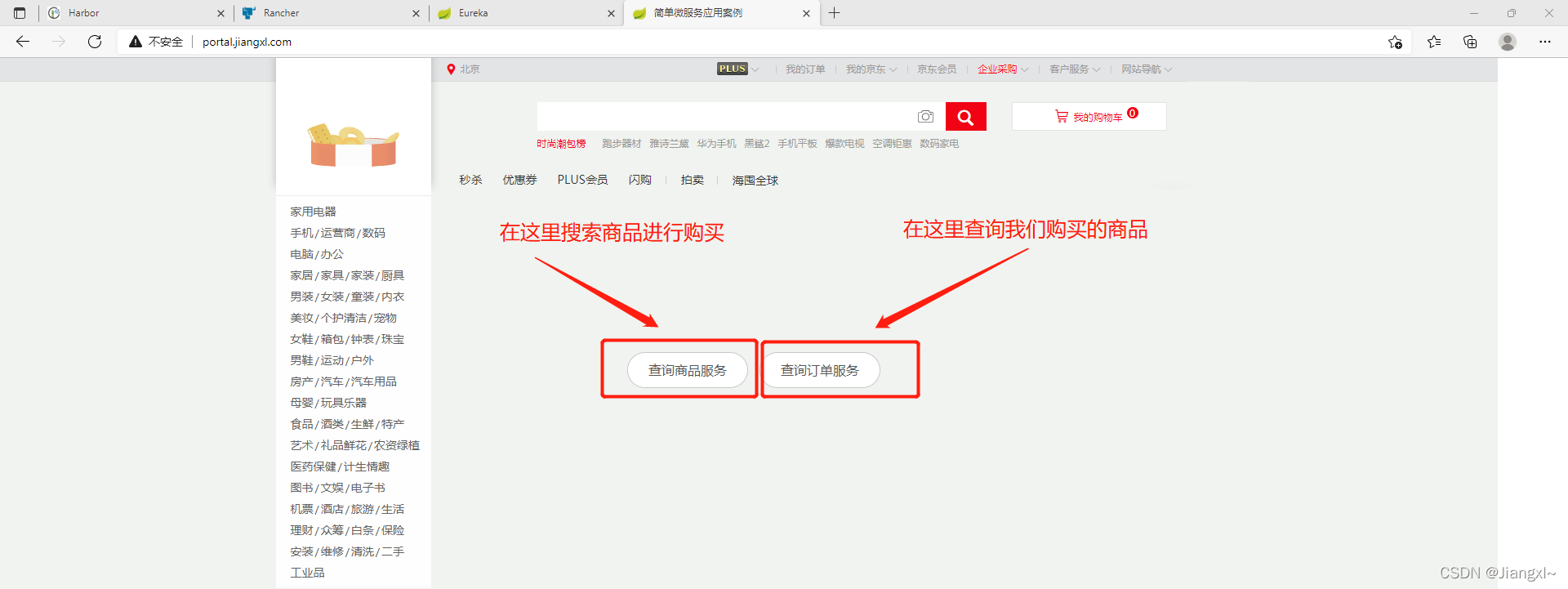Click the 时尚潮包榜 hot keyword
The width and height of the screenshot is (1568, 589).
pyautogui.click(x=561, y=144)
